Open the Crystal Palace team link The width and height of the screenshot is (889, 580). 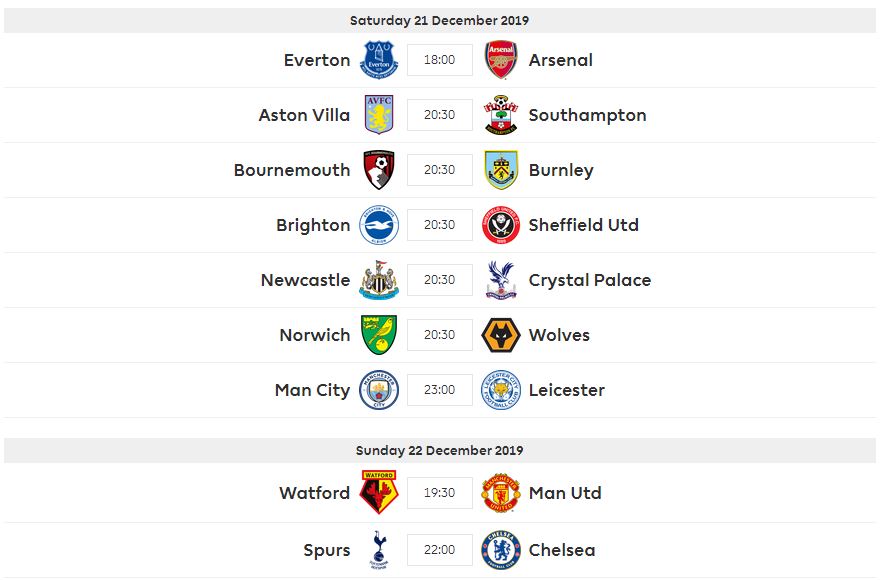[590, 280]
